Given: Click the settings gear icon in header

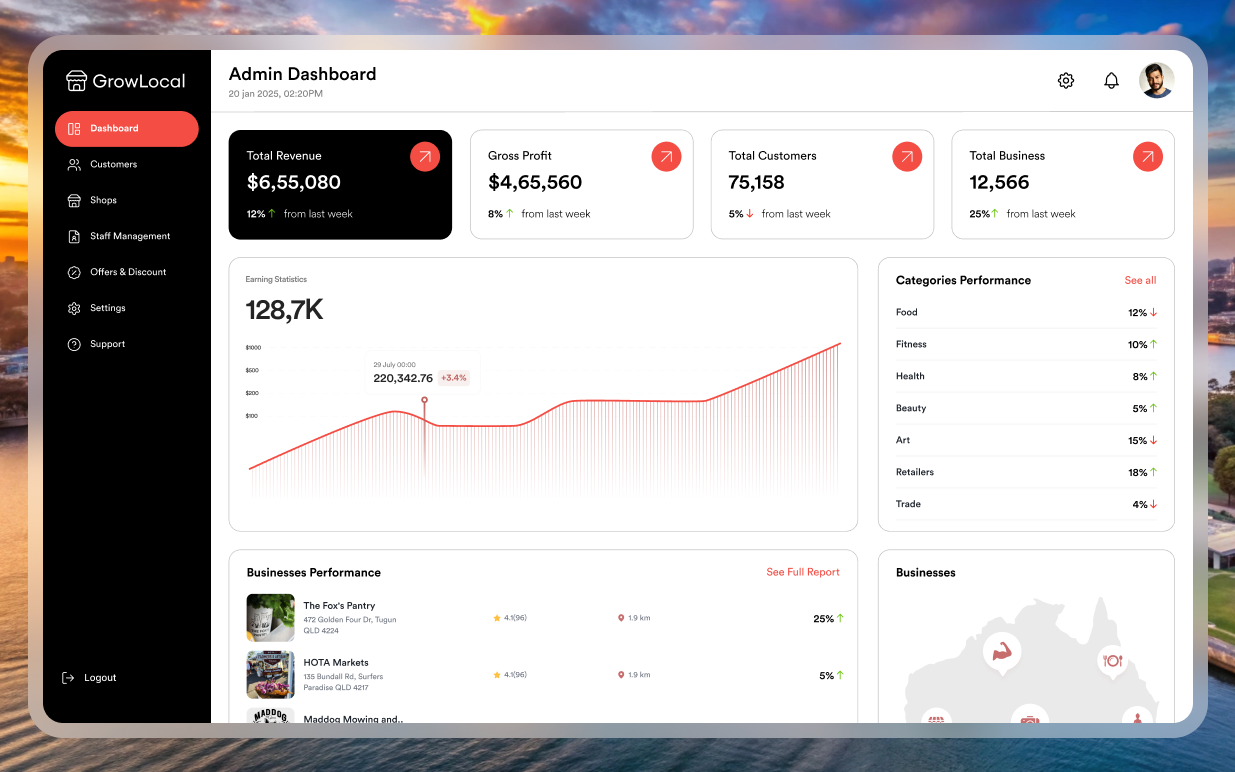Looking at the screenshot, I should 1066,81.
